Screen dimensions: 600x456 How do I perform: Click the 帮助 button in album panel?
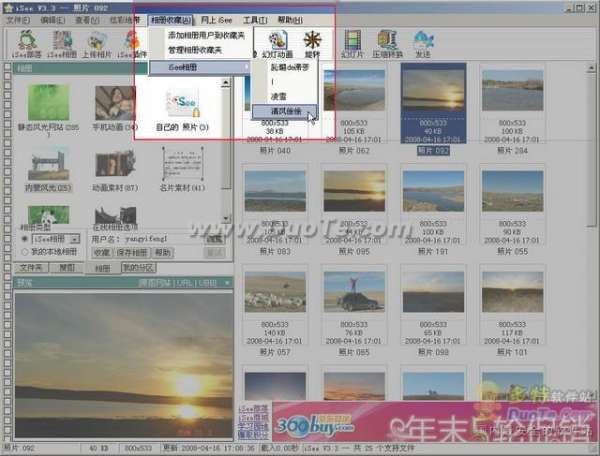point(163,252)
